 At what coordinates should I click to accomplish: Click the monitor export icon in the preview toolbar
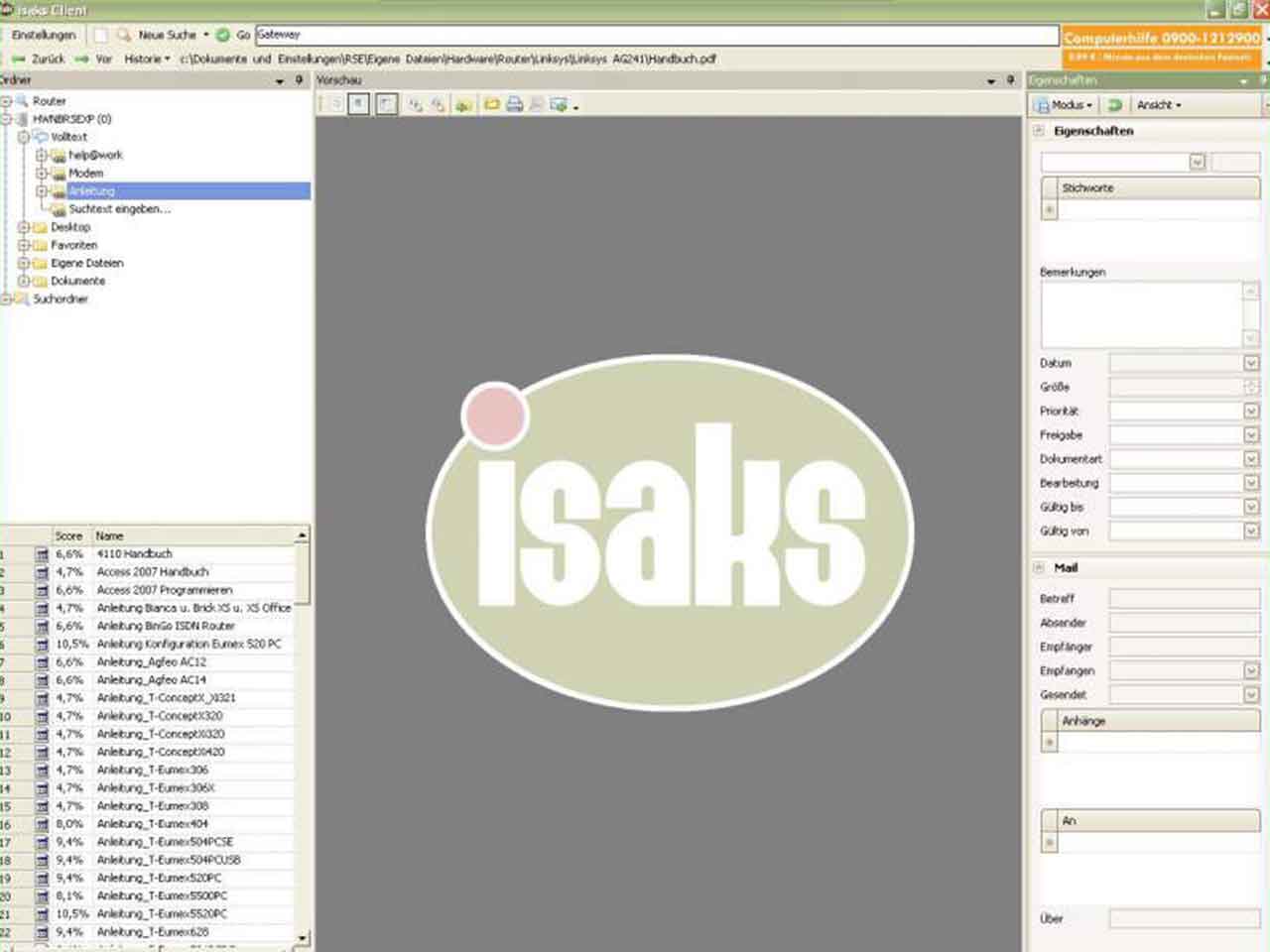[x=560, y=104]
